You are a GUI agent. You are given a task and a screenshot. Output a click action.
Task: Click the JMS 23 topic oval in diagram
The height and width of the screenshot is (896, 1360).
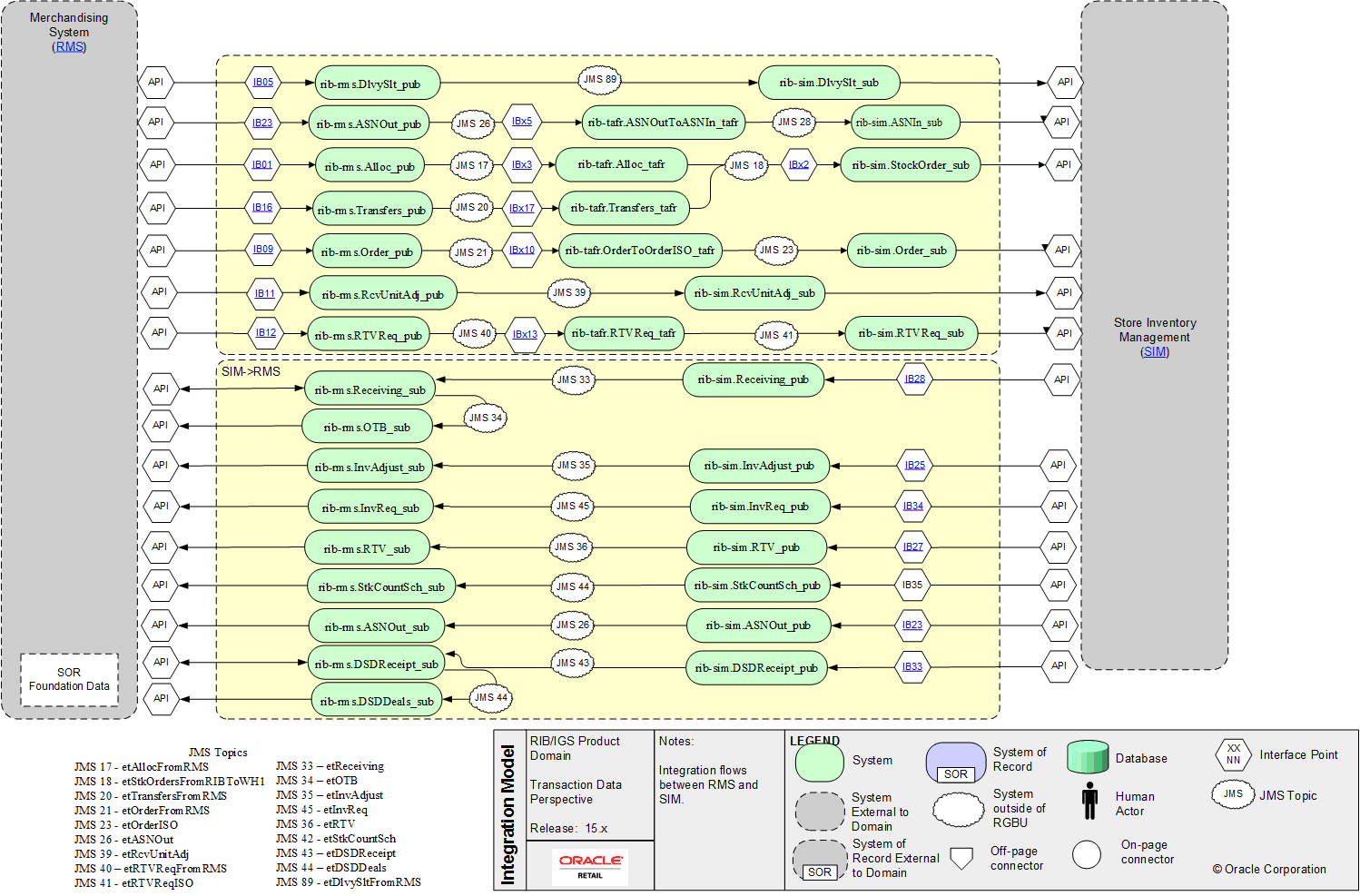point(776,250)
